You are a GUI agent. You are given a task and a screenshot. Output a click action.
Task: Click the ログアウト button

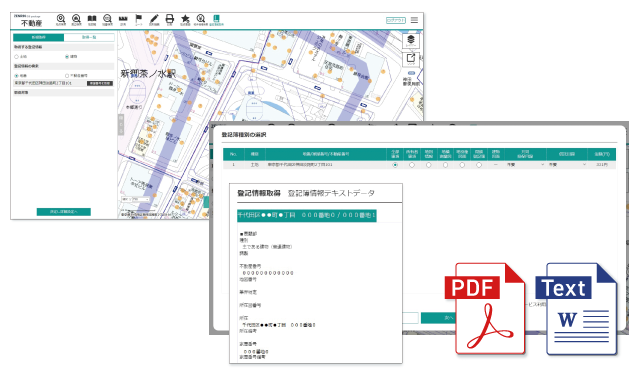click(x=396, y=20)
